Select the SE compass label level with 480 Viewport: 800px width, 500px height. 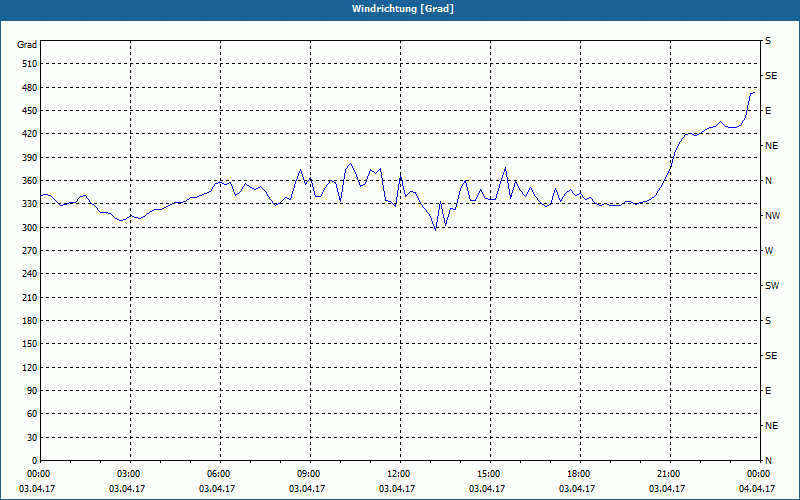(x=771, y=76)
